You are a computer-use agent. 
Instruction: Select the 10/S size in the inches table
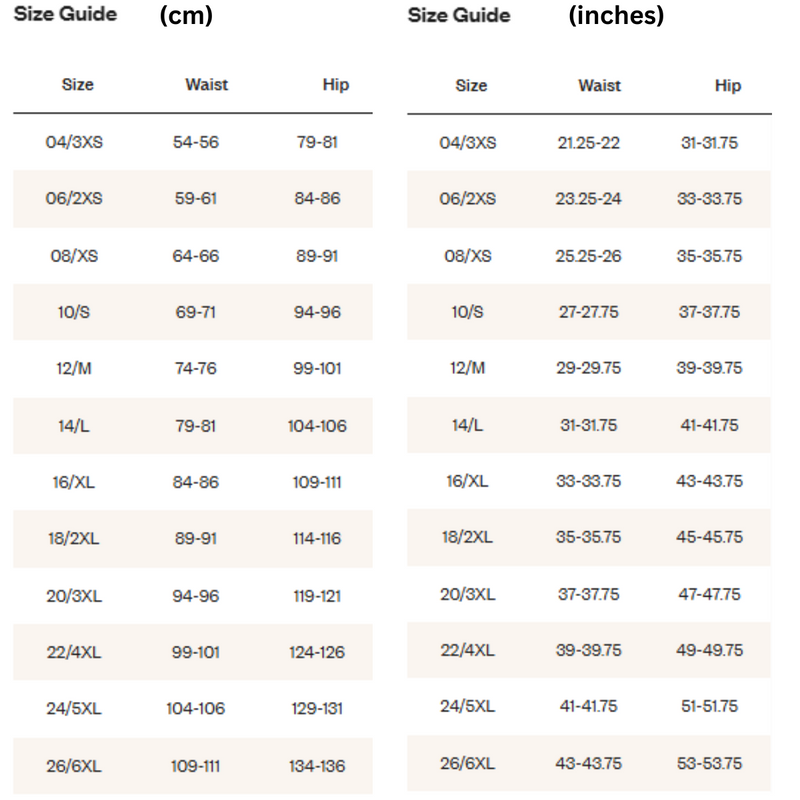tap(467, 312)
